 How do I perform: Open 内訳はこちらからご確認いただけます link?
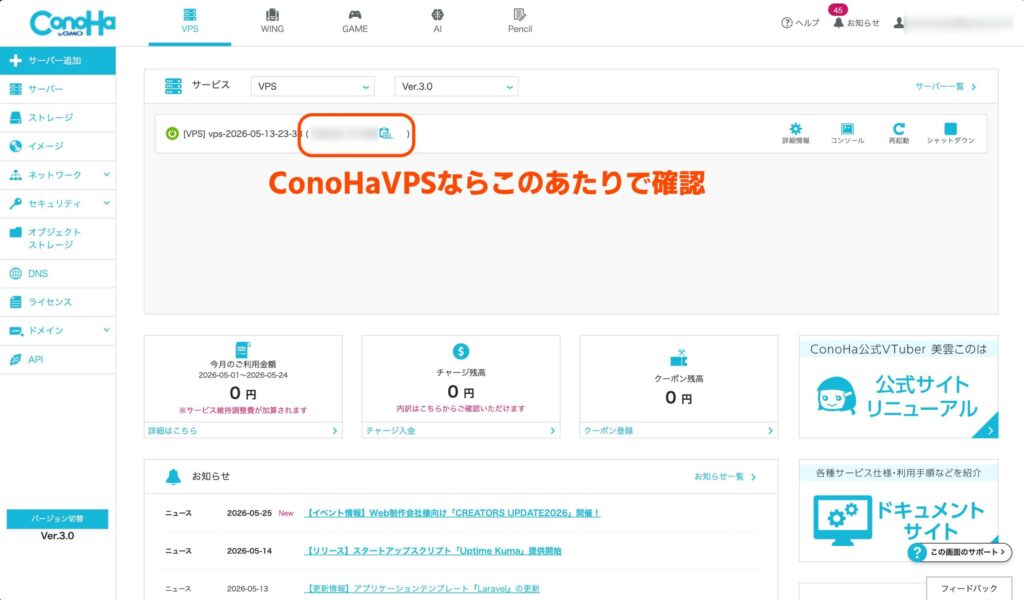click(460, 408)
